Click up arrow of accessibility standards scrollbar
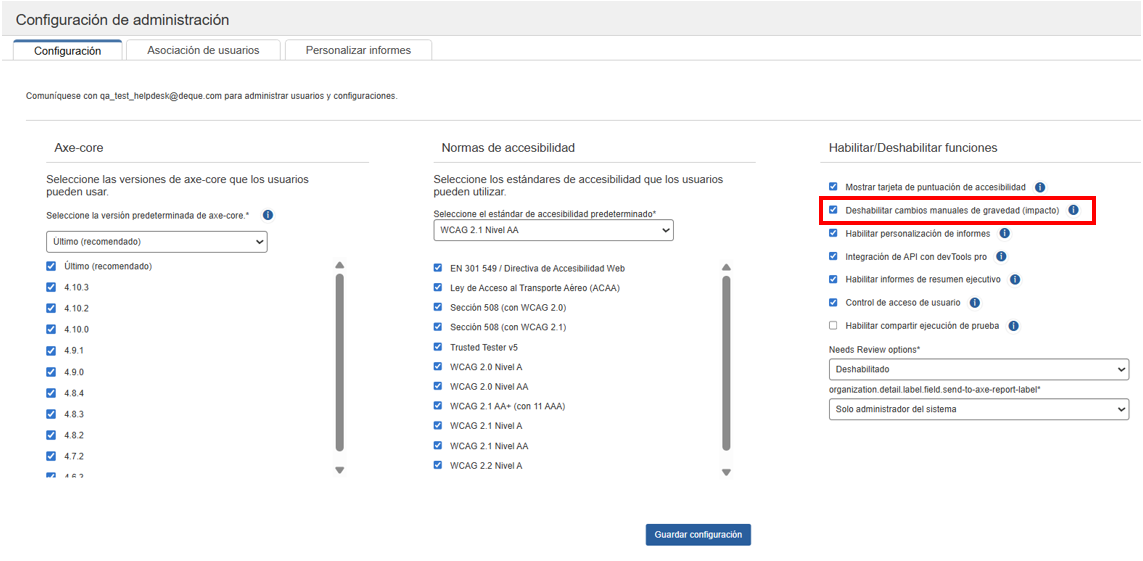Viewport: 1143px width, 561px height. pyautogui.click(x=726, y=267)
